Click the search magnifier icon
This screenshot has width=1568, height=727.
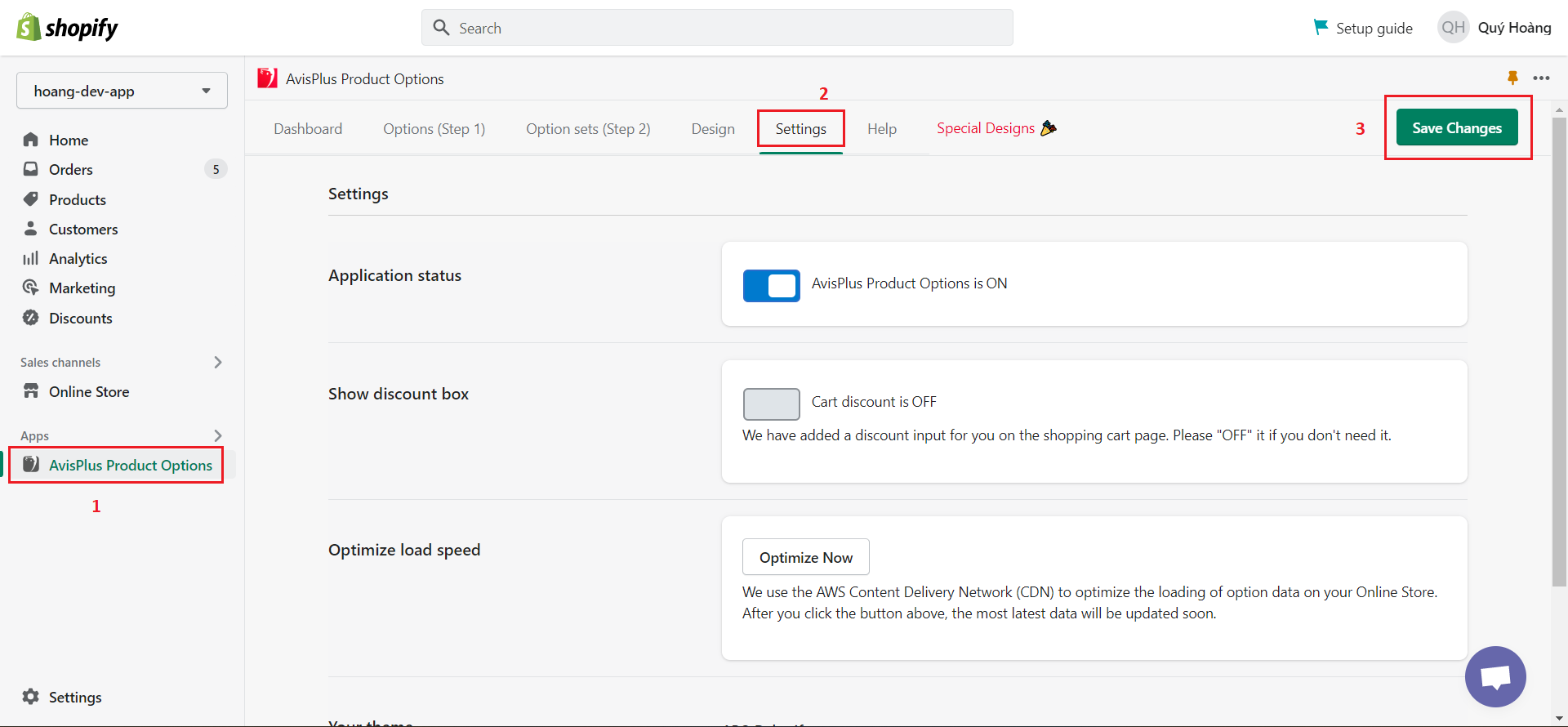(442, 28)
